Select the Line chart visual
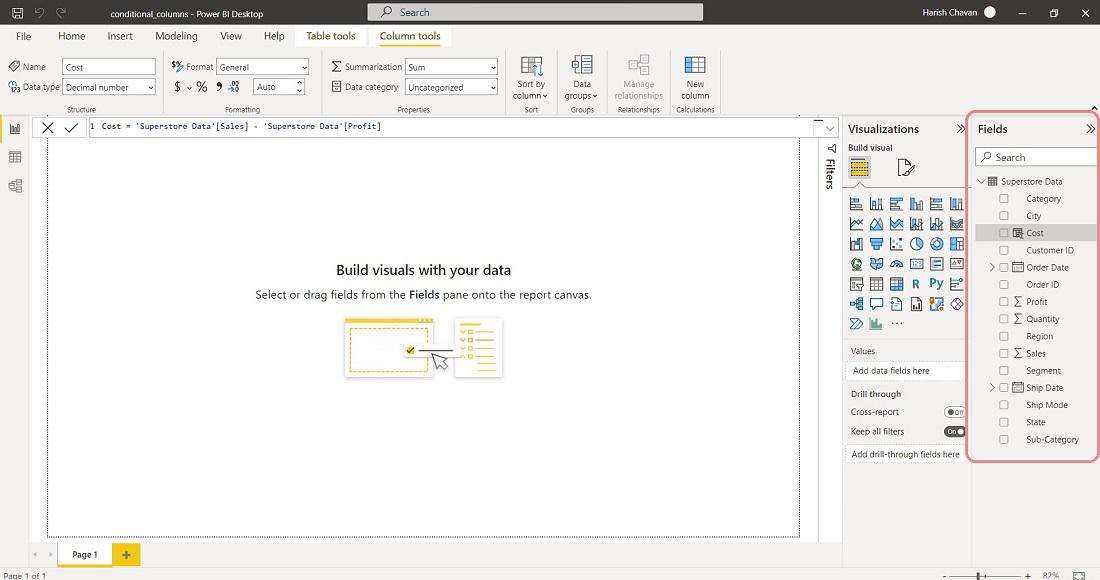The image size is (1100, 580). [x=856, y=224]
